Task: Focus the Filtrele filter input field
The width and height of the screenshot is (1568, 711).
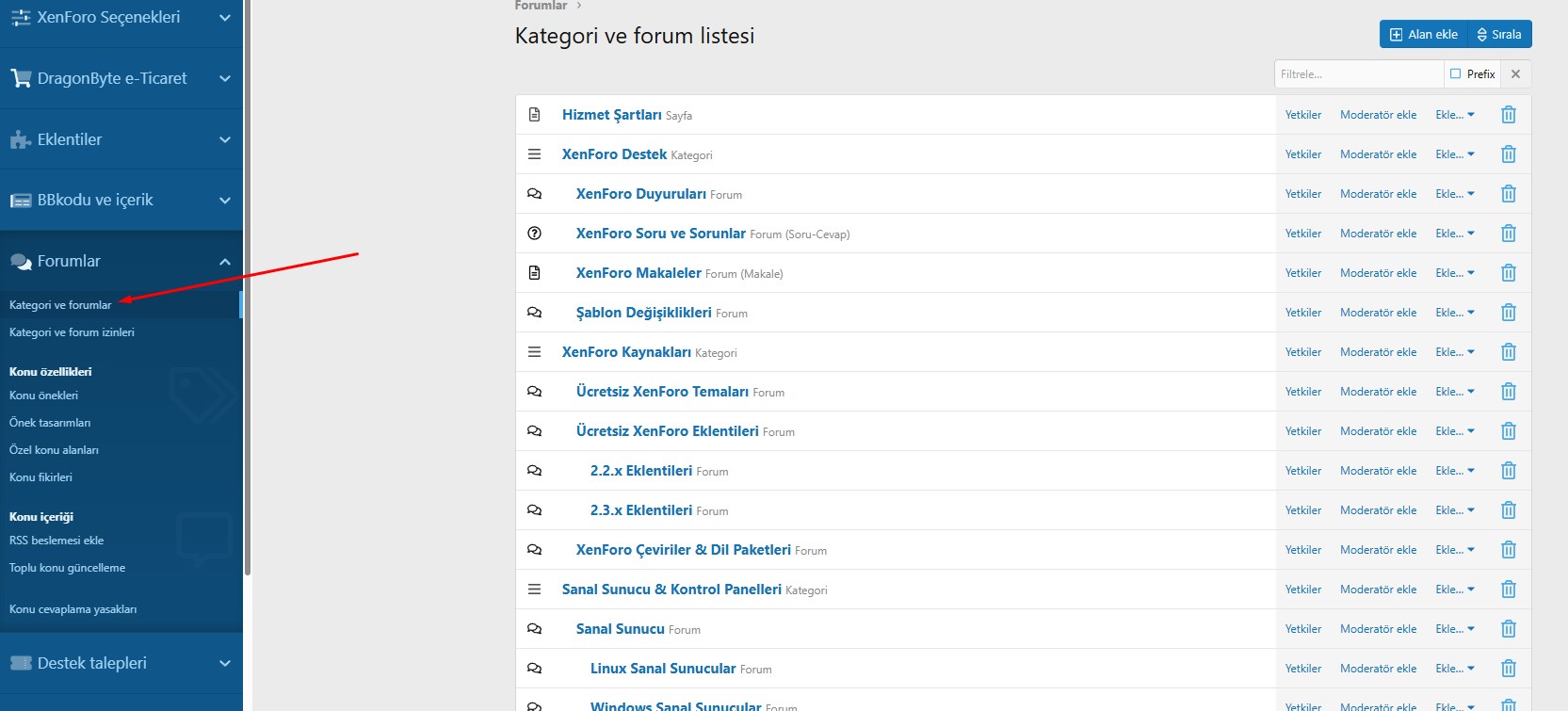Action: coord(1359,73)
